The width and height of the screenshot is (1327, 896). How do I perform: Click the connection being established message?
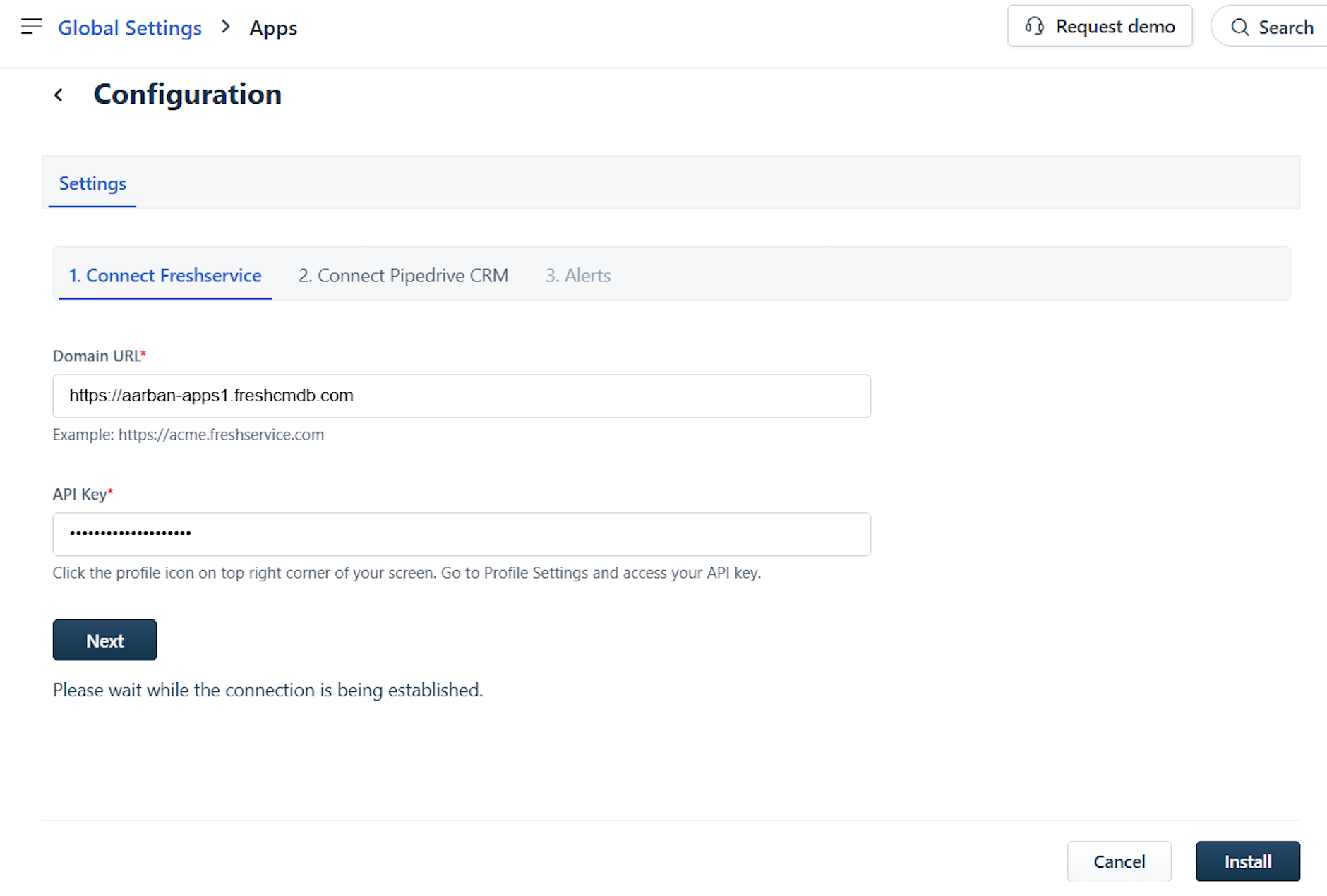[x=268, y=690]
